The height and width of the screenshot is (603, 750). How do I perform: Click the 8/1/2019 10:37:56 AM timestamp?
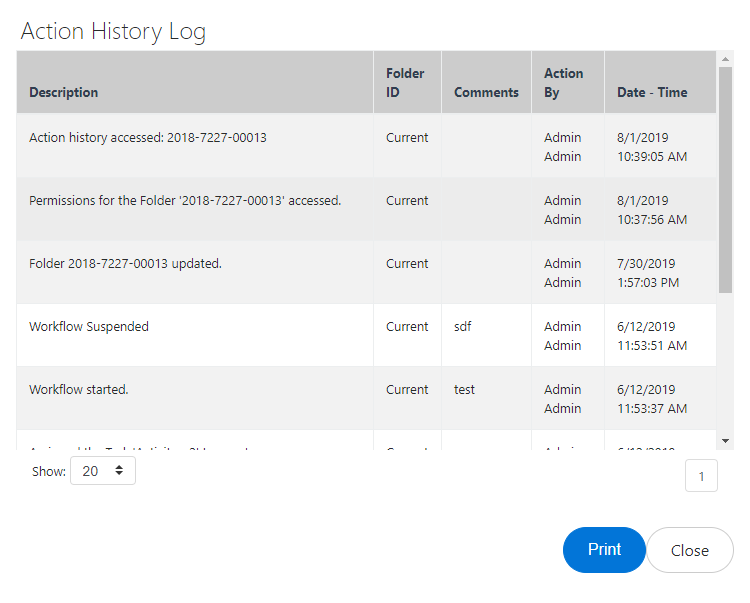point(652,210)
